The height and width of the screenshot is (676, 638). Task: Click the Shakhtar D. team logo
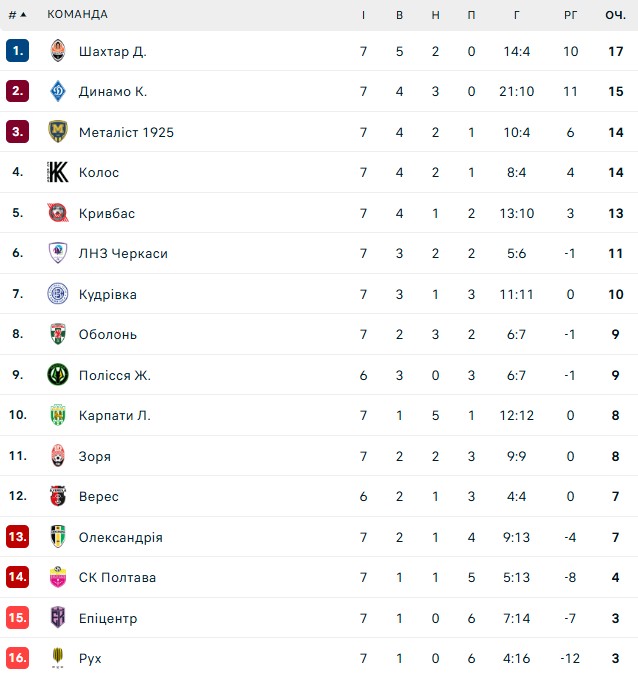(58, 51)
